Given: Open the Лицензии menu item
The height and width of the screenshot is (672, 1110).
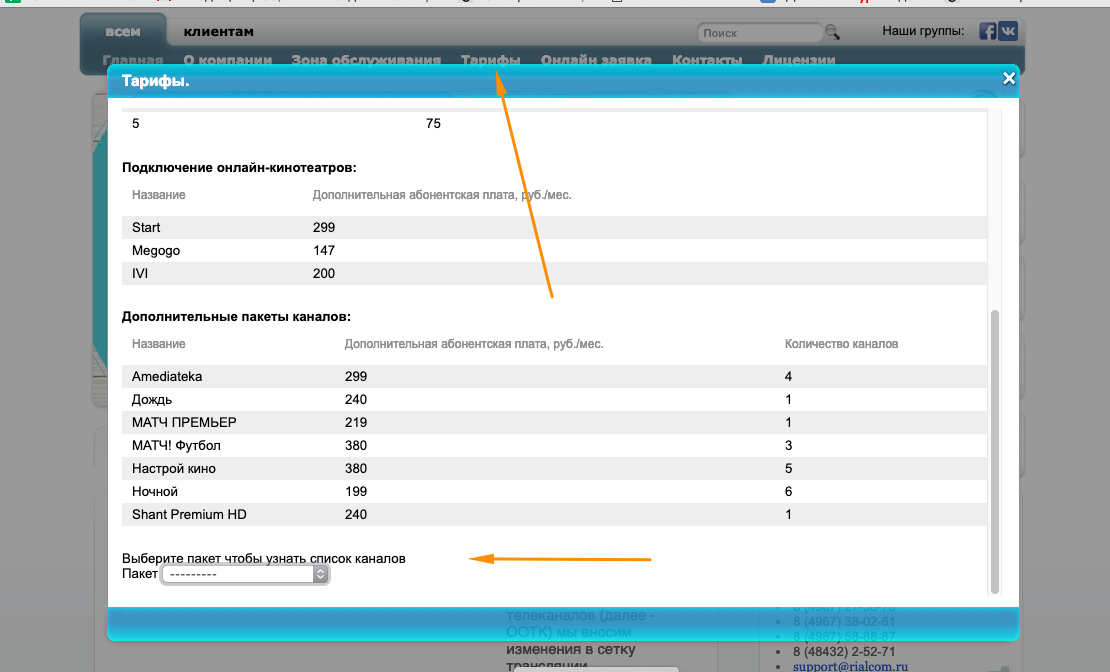Looking at the screenshot, I should (799, 60).
